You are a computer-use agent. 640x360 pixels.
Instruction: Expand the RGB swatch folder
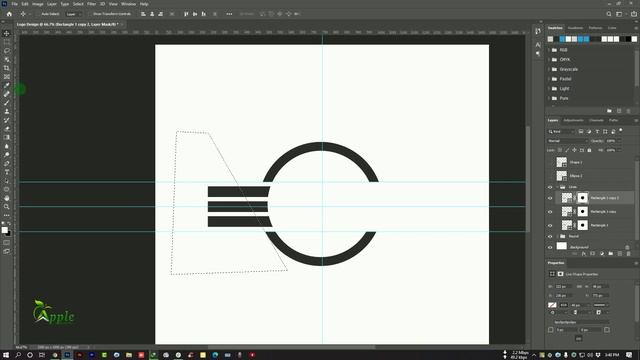click(549, 50)
